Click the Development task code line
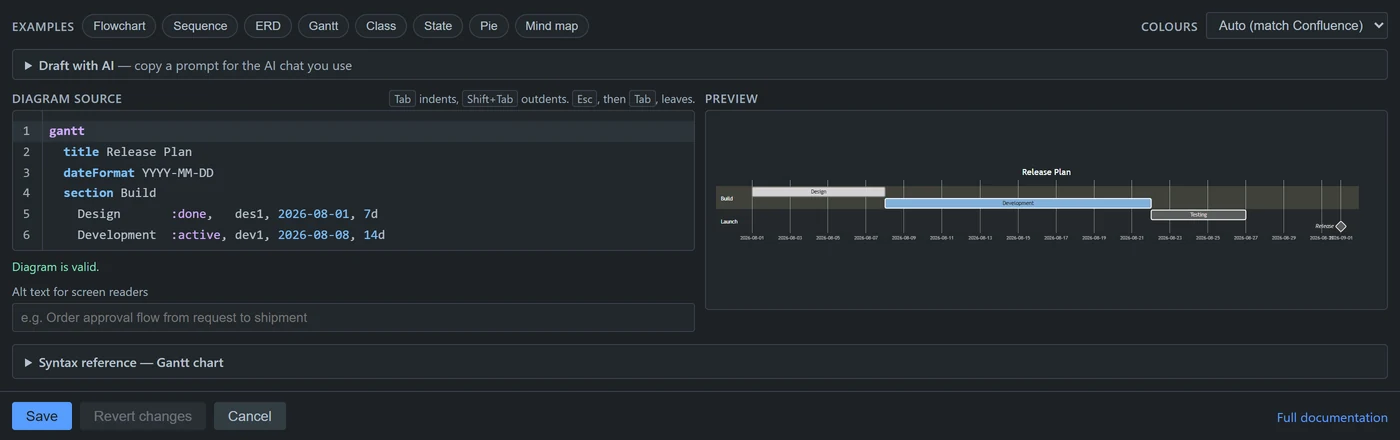 (370, 235)
